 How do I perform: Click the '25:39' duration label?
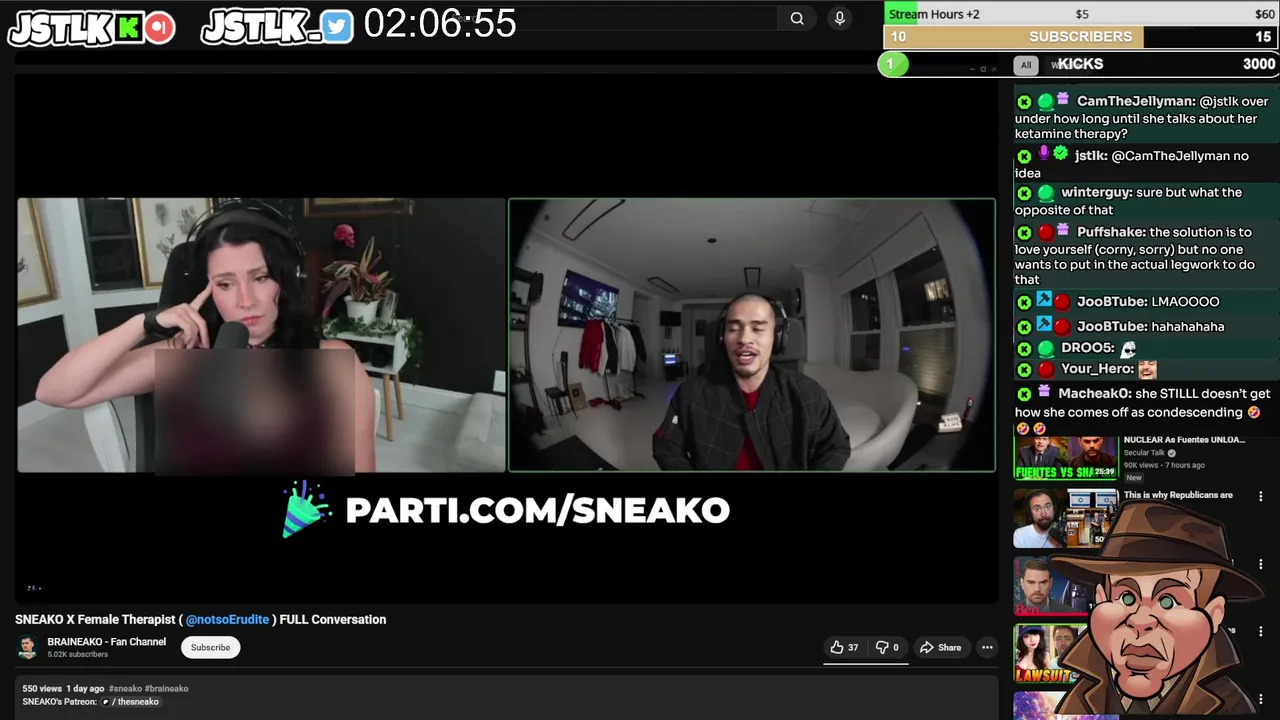click(1104, 471)
